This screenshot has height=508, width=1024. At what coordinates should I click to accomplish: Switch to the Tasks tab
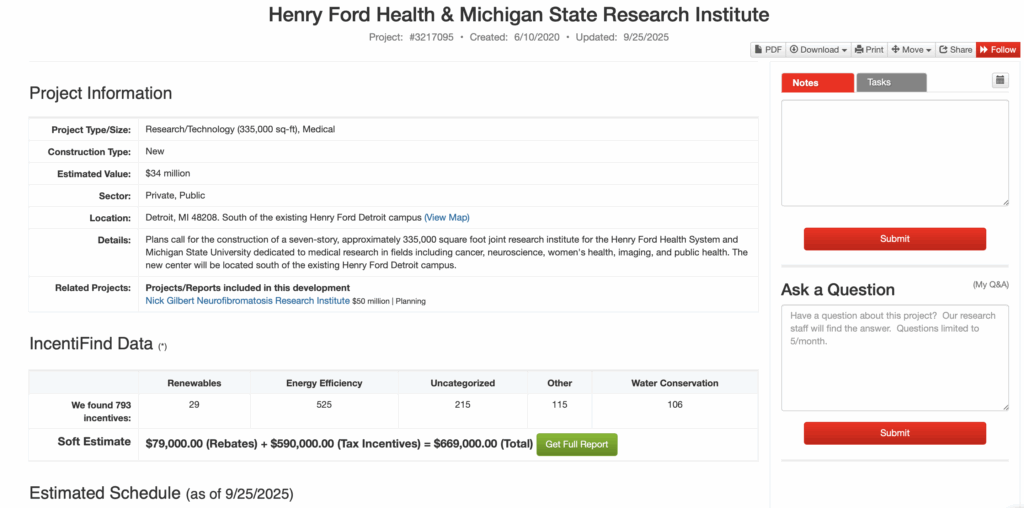(x=891, y=83)
